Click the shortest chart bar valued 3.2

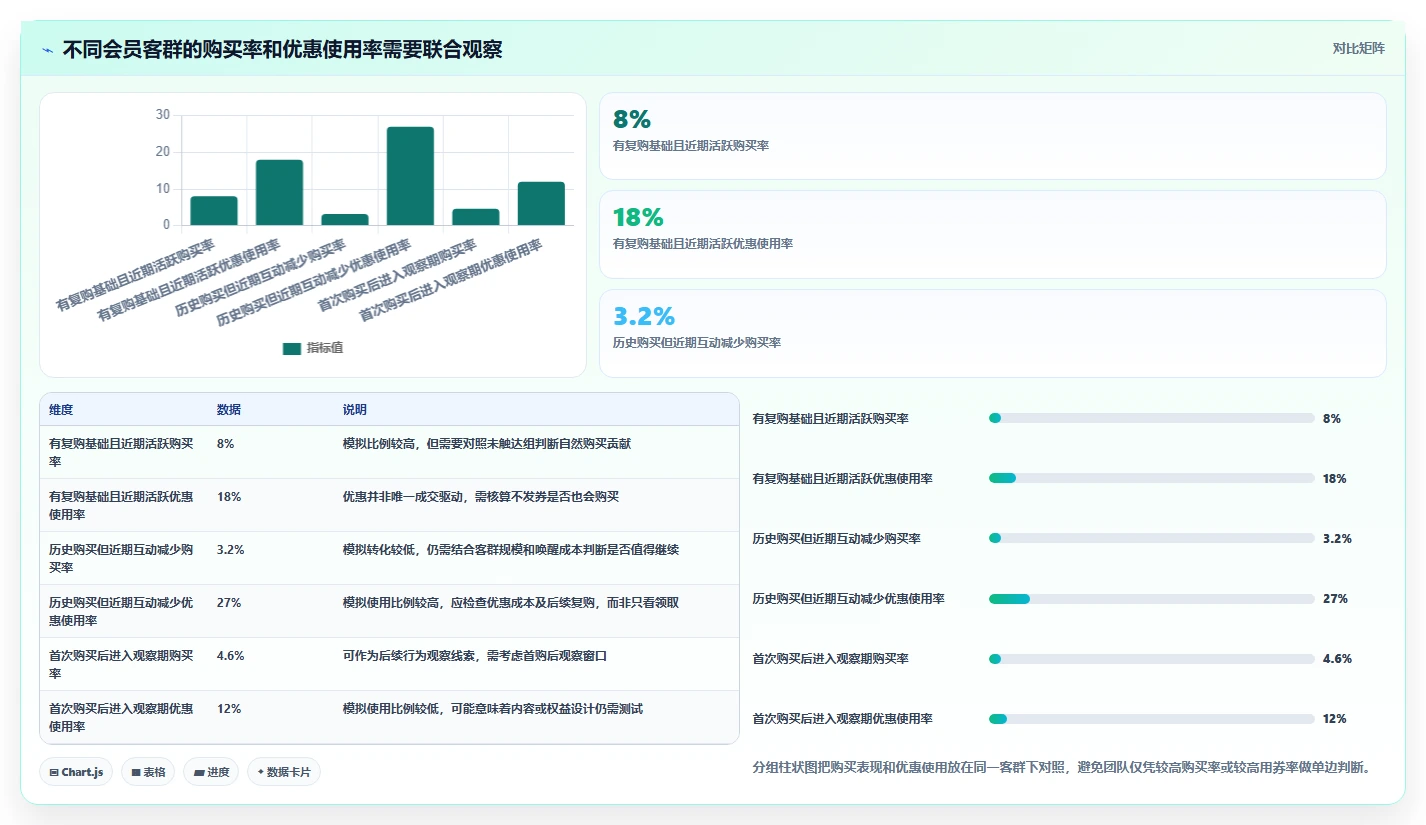[345, 219]
